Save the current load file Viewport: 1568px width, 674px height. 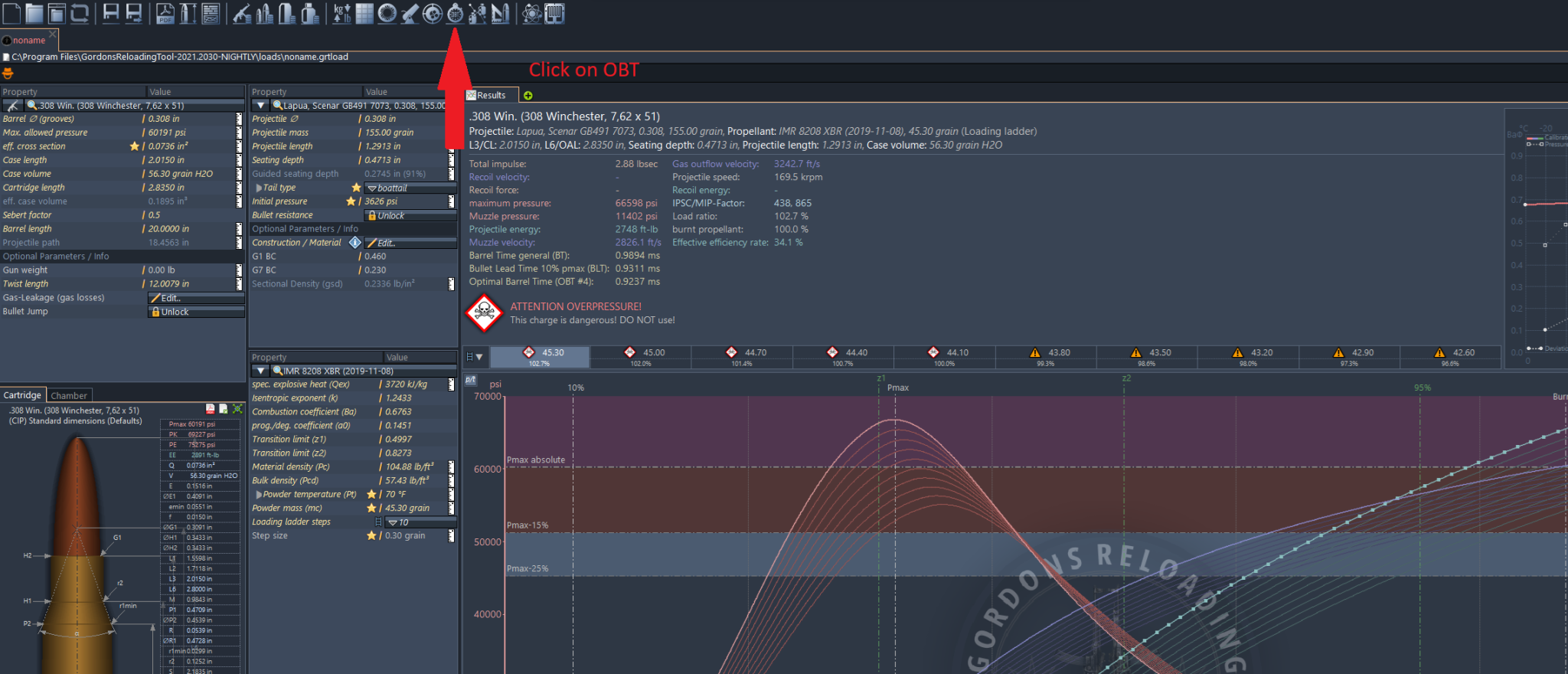click(111, 13)
